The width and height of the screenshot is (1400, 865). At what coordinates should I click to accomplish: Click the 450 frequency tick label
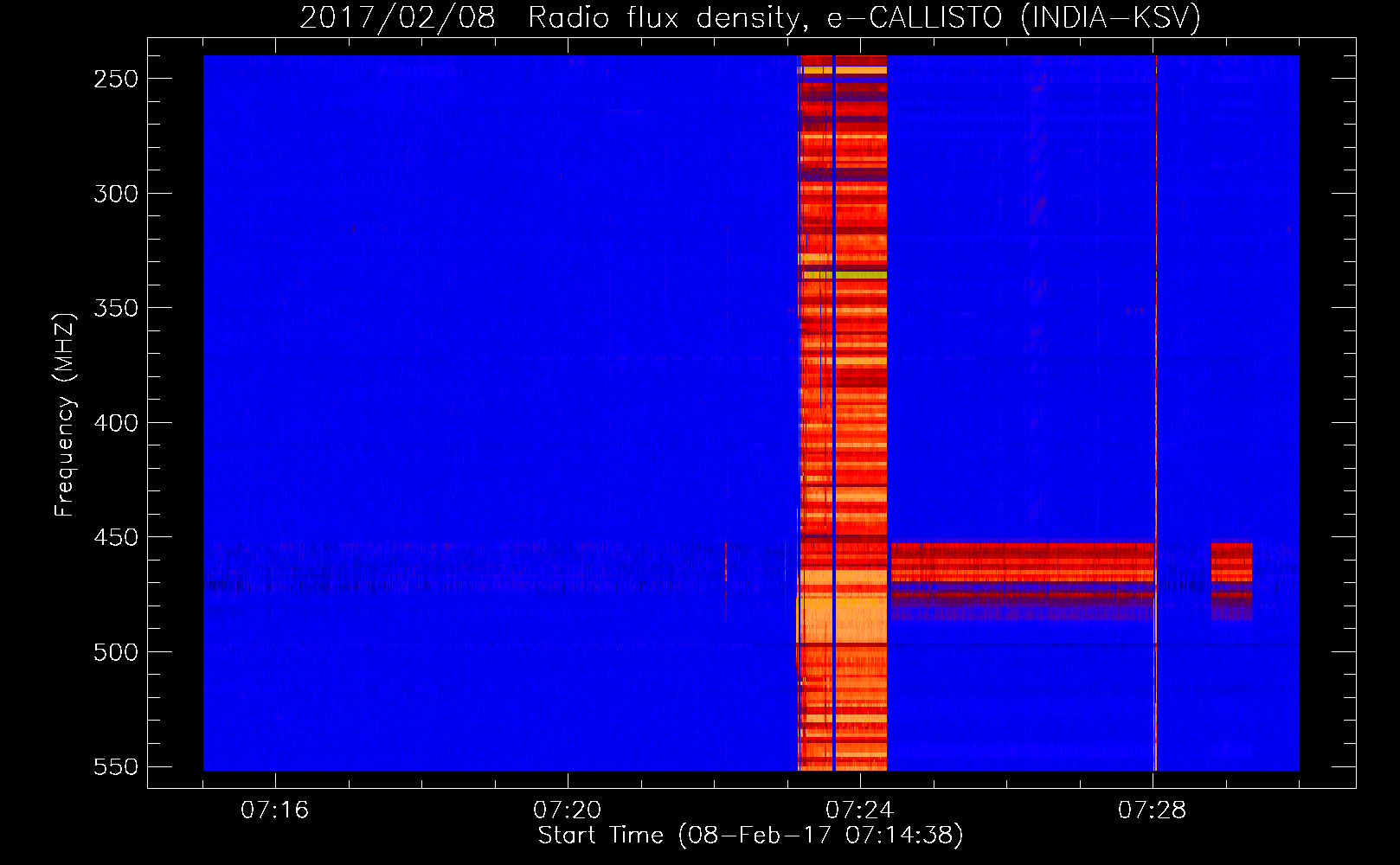(x=116, y=538)
